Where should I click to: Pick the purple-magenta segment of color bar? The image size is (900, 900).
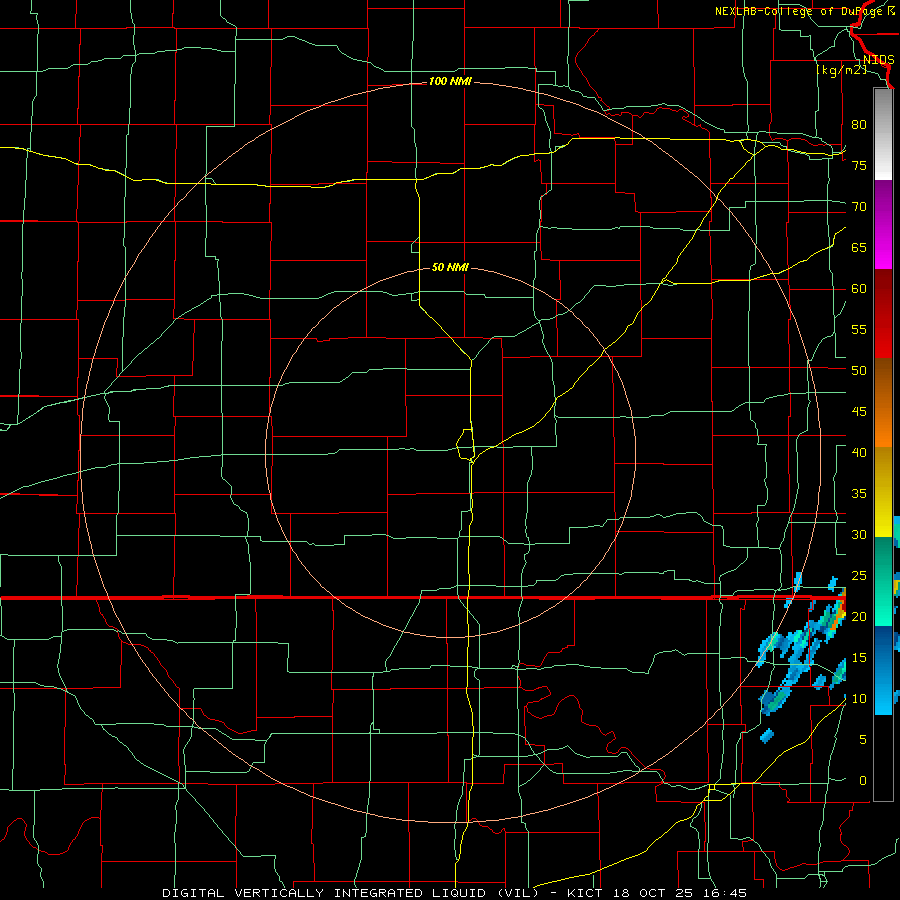[883, 224]
